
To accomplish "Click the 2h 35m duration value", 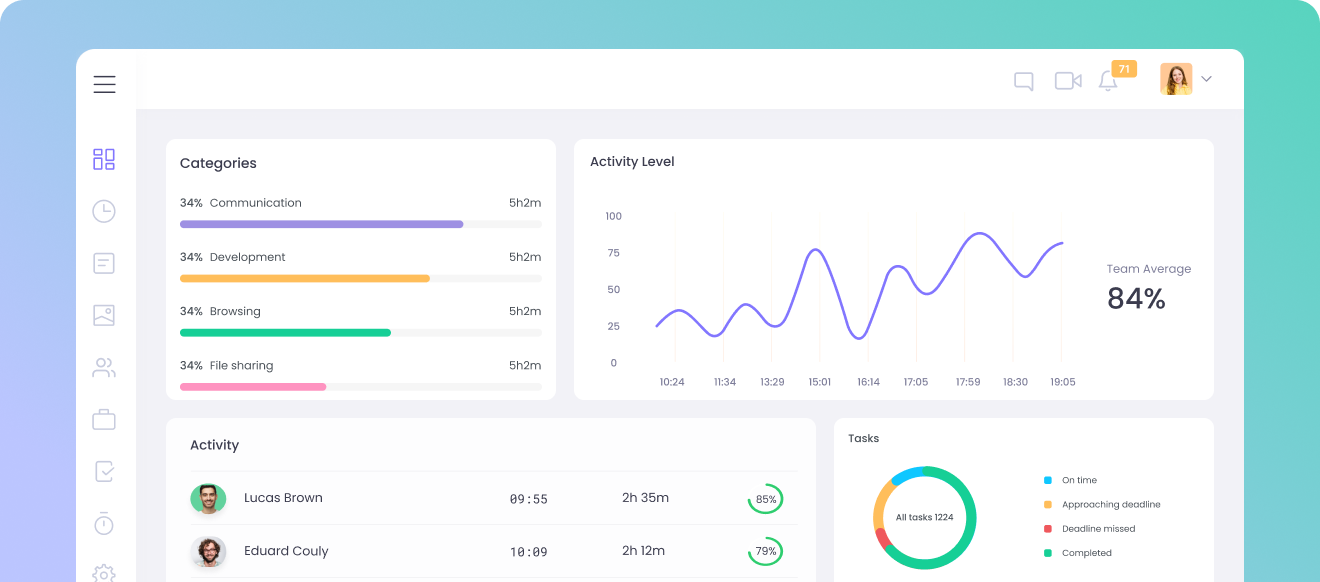I will click(645, 498).
